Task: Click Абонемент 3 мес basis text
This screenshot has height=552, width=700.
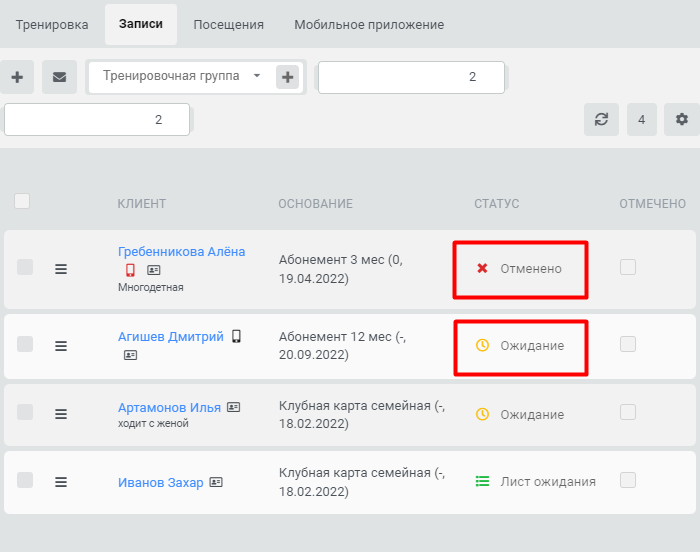Action: 341,269
